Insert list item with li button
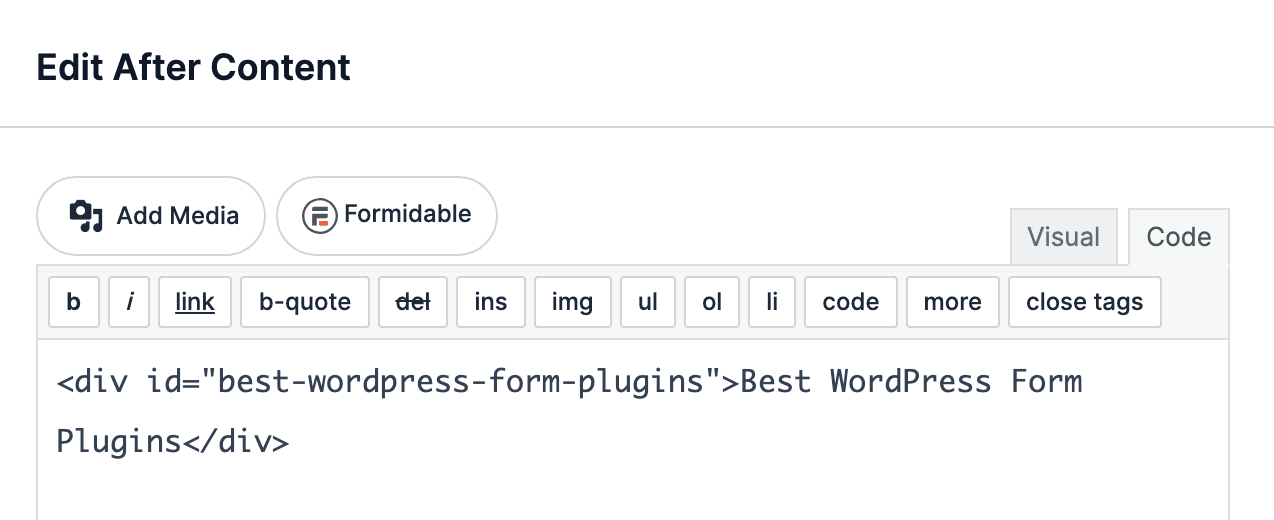The width and height of the screenshot is (1274, 520). tap(772, 302)
